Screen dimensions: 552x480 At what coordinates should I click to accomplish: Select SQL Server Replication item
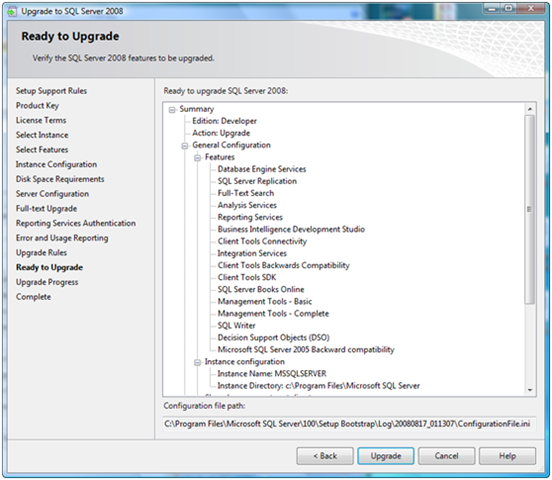coord(257,181)
